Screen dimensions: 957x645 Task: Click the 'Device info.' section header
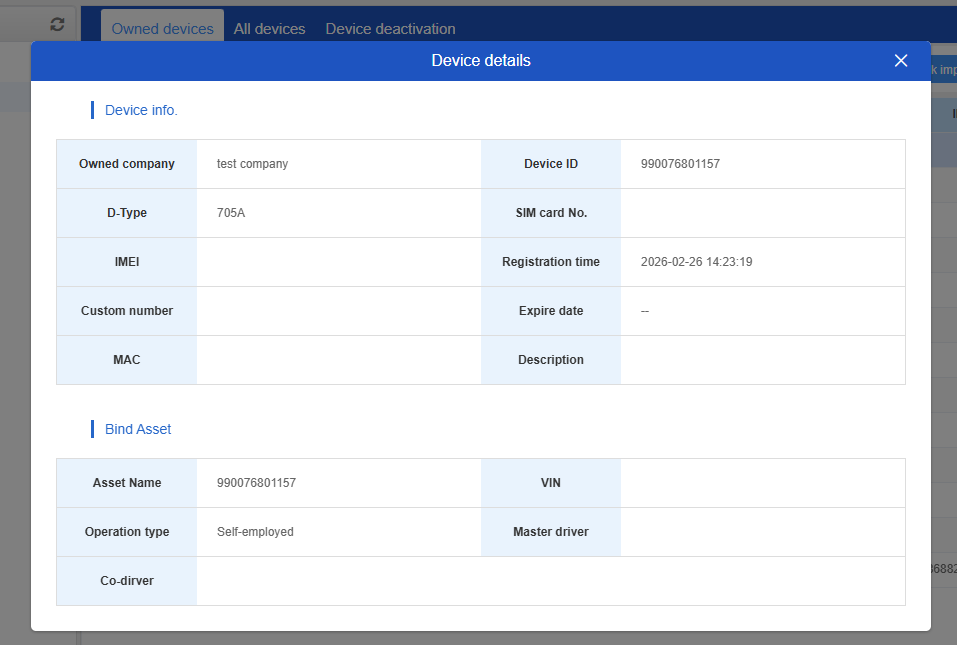[141, 110]
